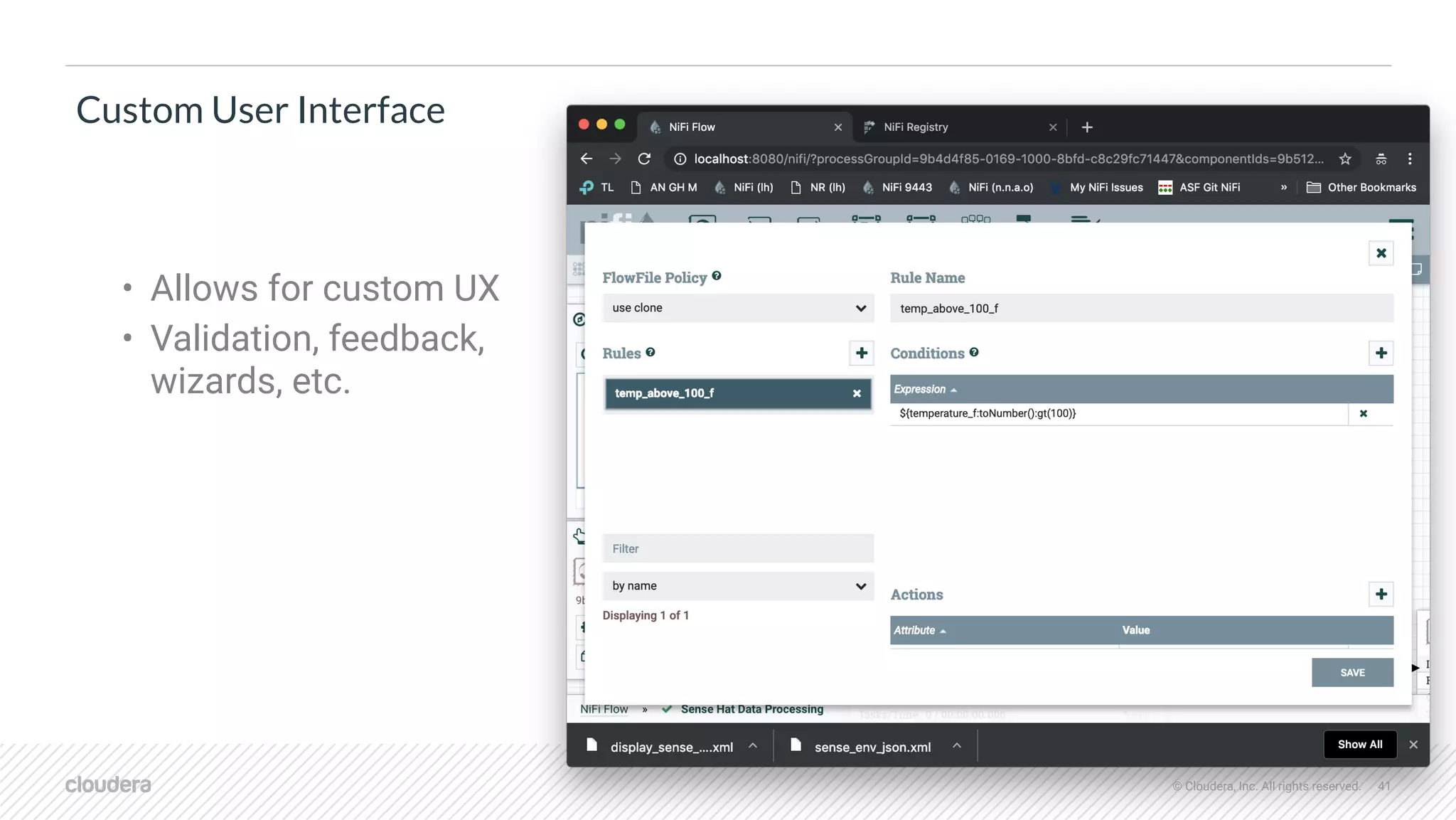Click the rules Filter input field
Image resolution: width=1456 pixels, height=820 pixels.
(x=738, y=548)
